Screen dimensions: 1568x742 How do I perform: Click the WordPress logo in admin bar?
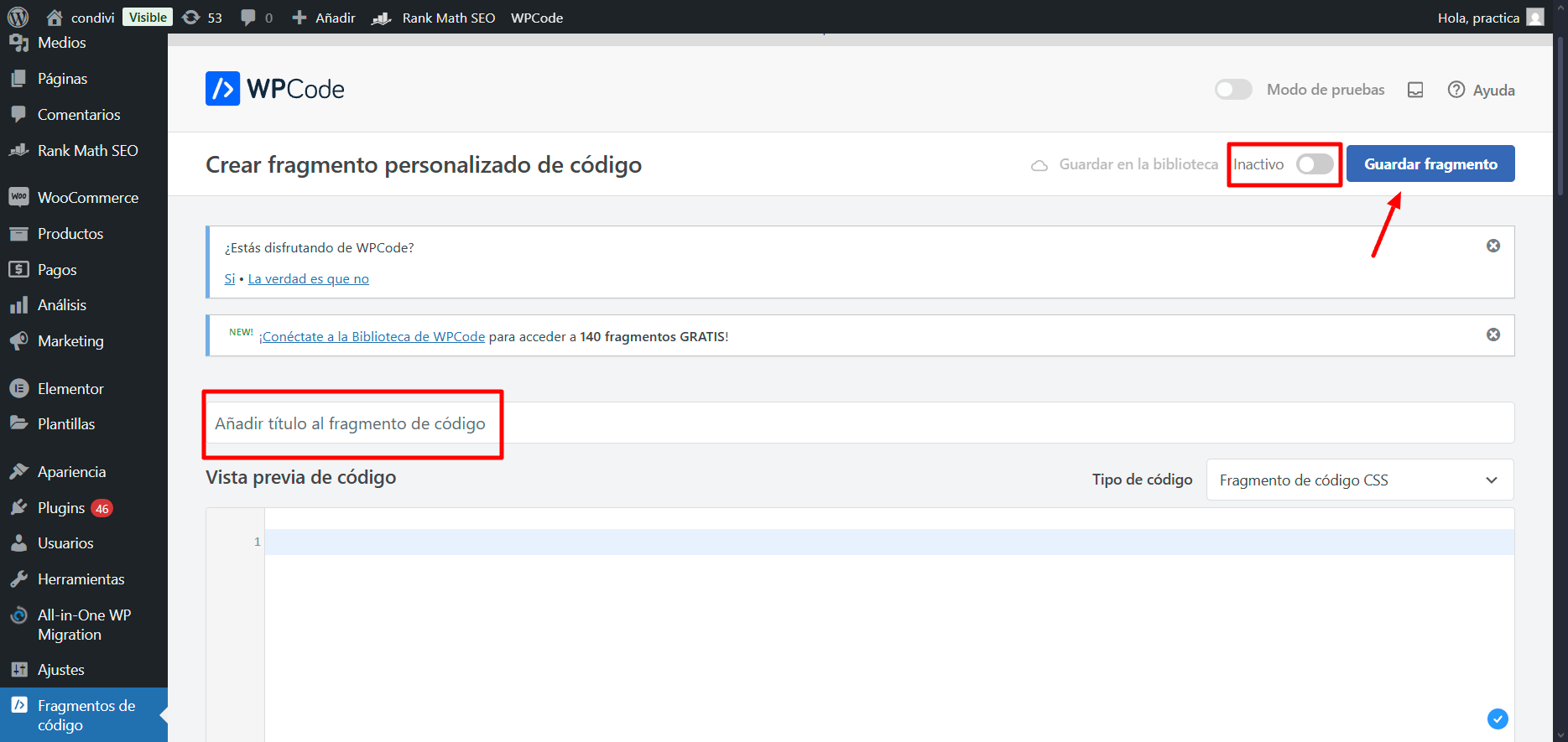(18, 17)
